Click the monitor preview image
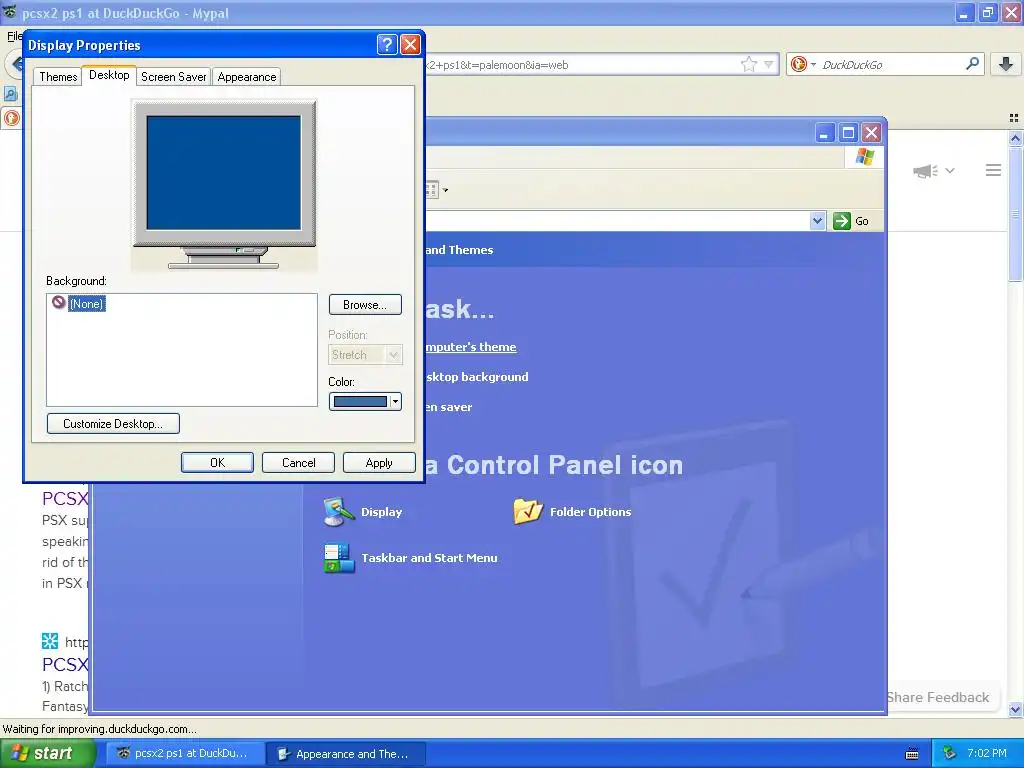 pyautogui.click(x=224, y=184)
